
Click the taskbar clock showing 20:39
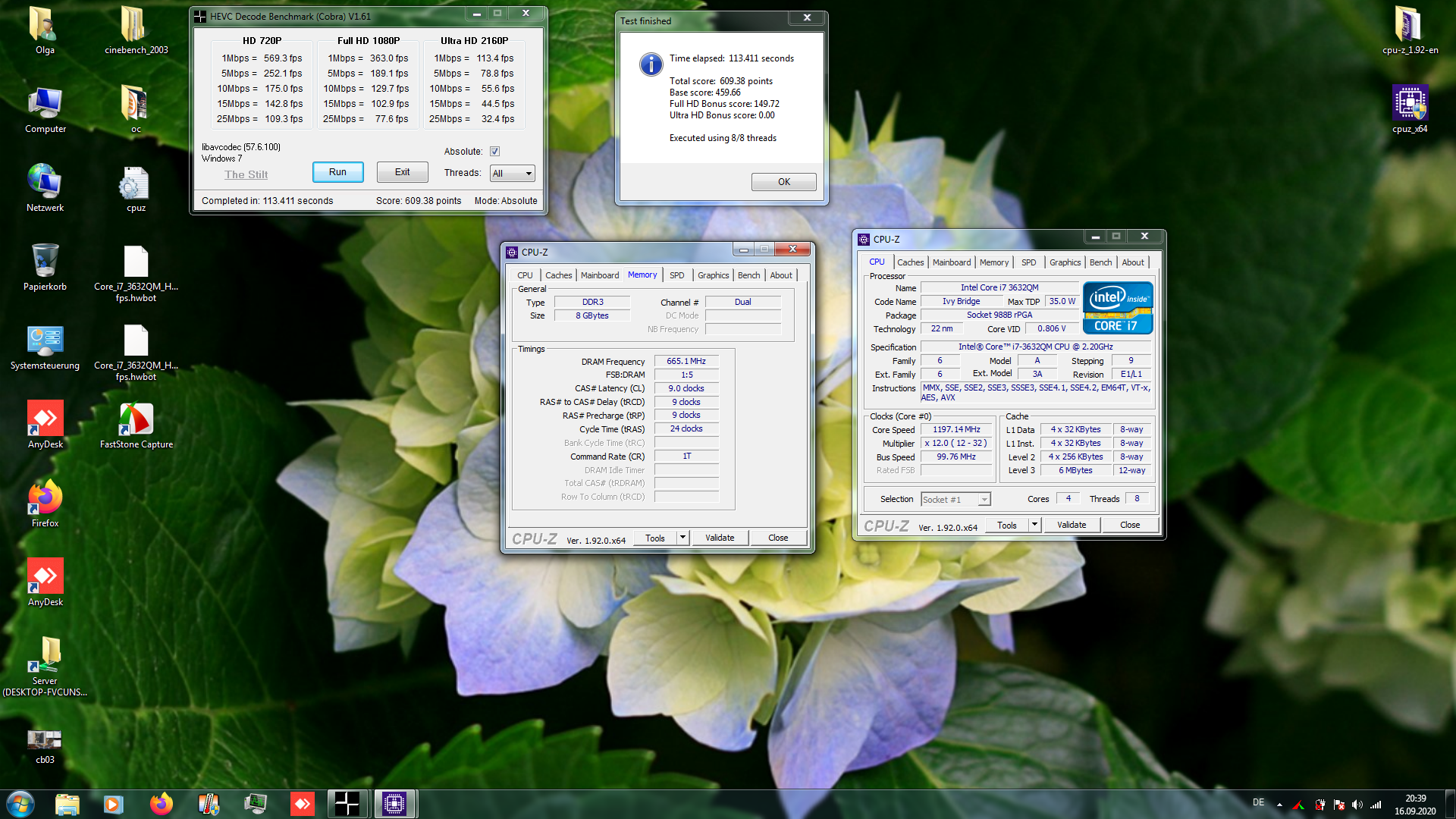tap(1415, 805)
